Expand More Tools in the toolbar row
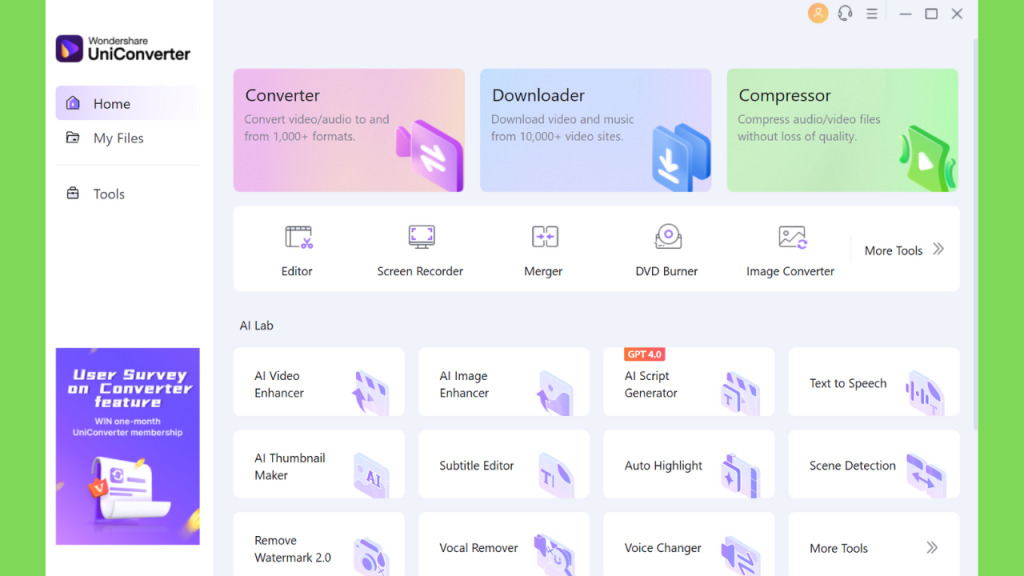The width and height of the screenshot is (1024, 576). 904,250
